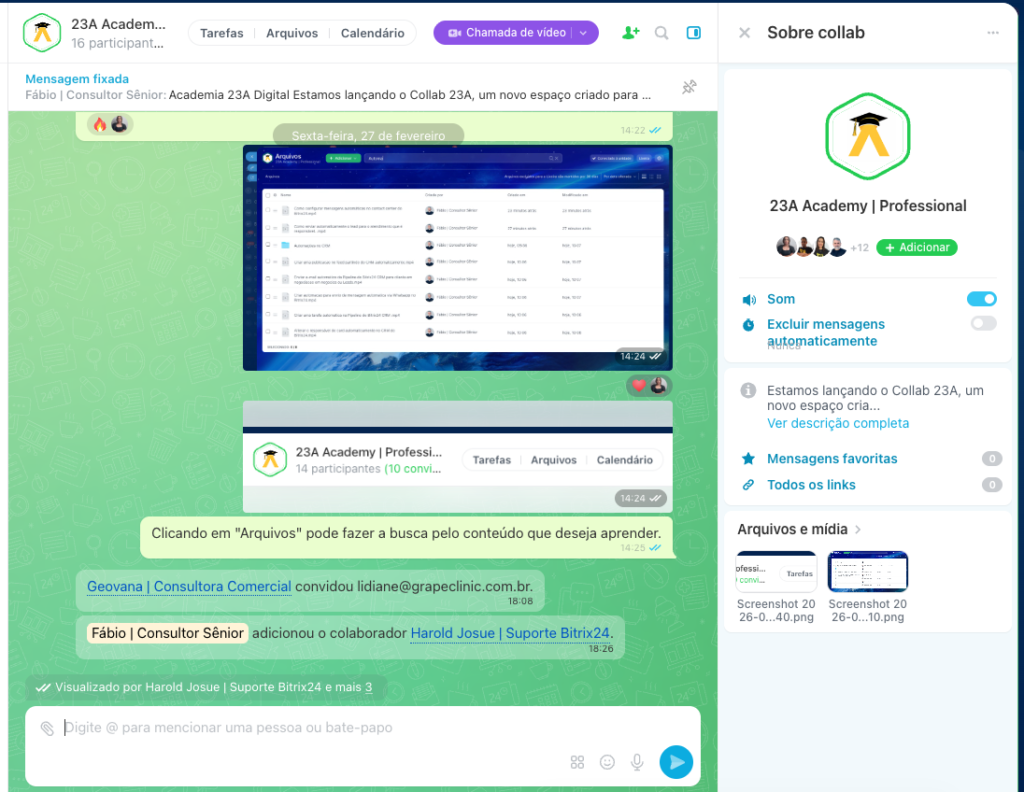The width and height of the screenshot is (1024, 792).
Task: Click the add participant icon in header
Action: coord(630,33)
